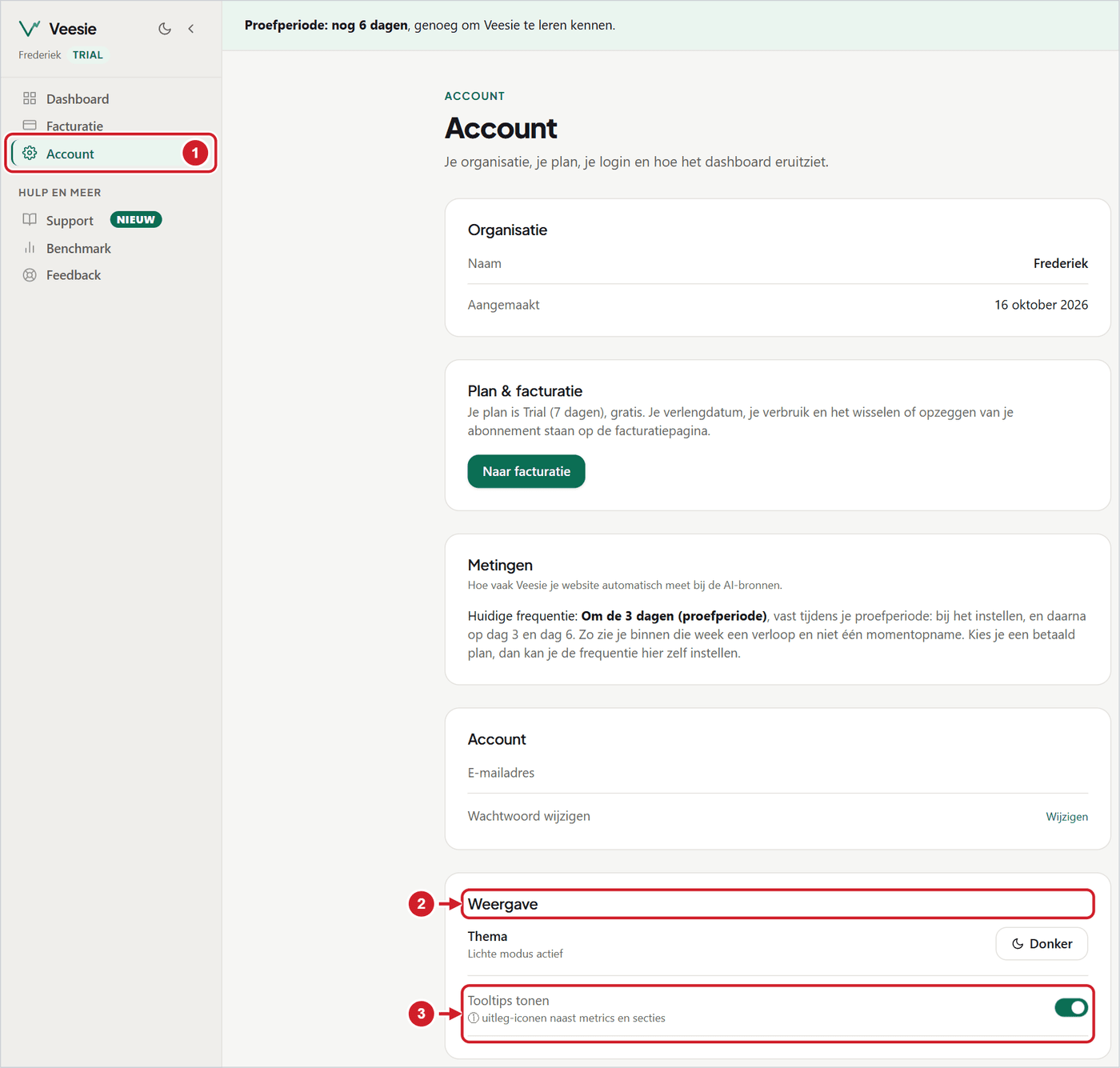The width and height of the screenshot is (1120, 1068).
Task: Click the Support book icon
Action: pos(30,220)
